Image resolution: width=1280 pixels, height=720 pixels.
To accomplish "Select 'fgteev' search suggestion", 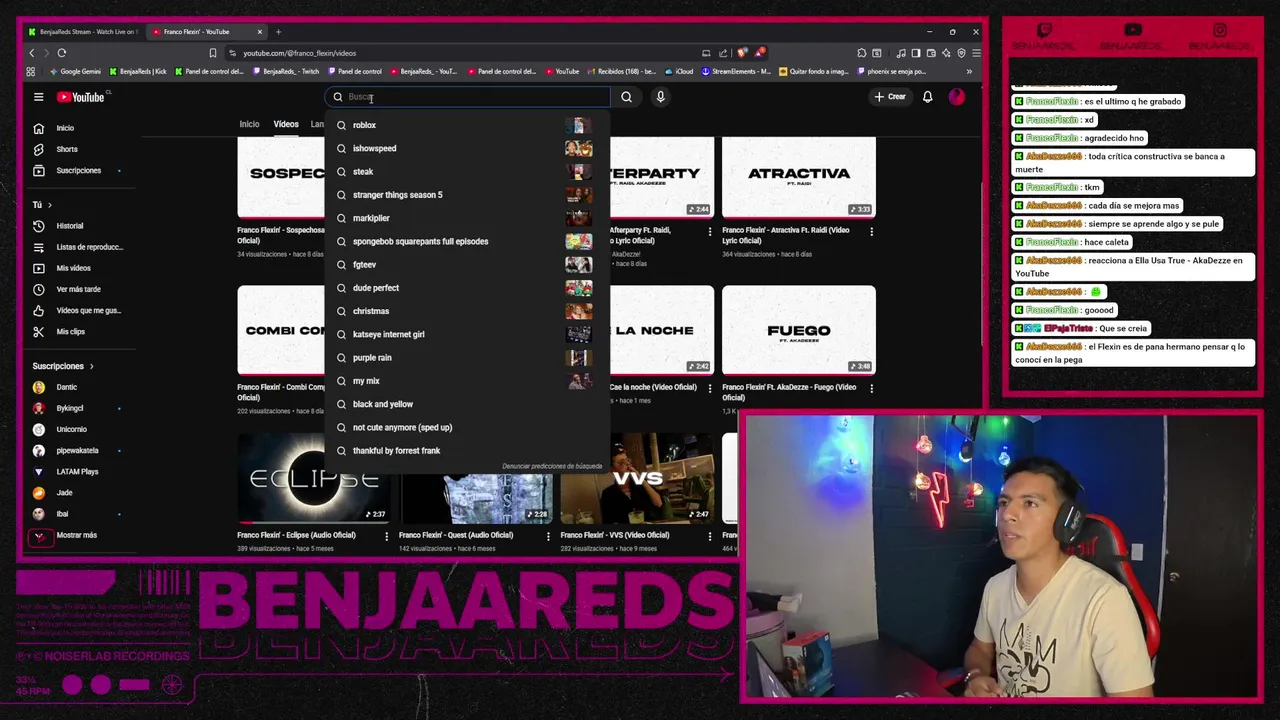I will click(467, 265).
